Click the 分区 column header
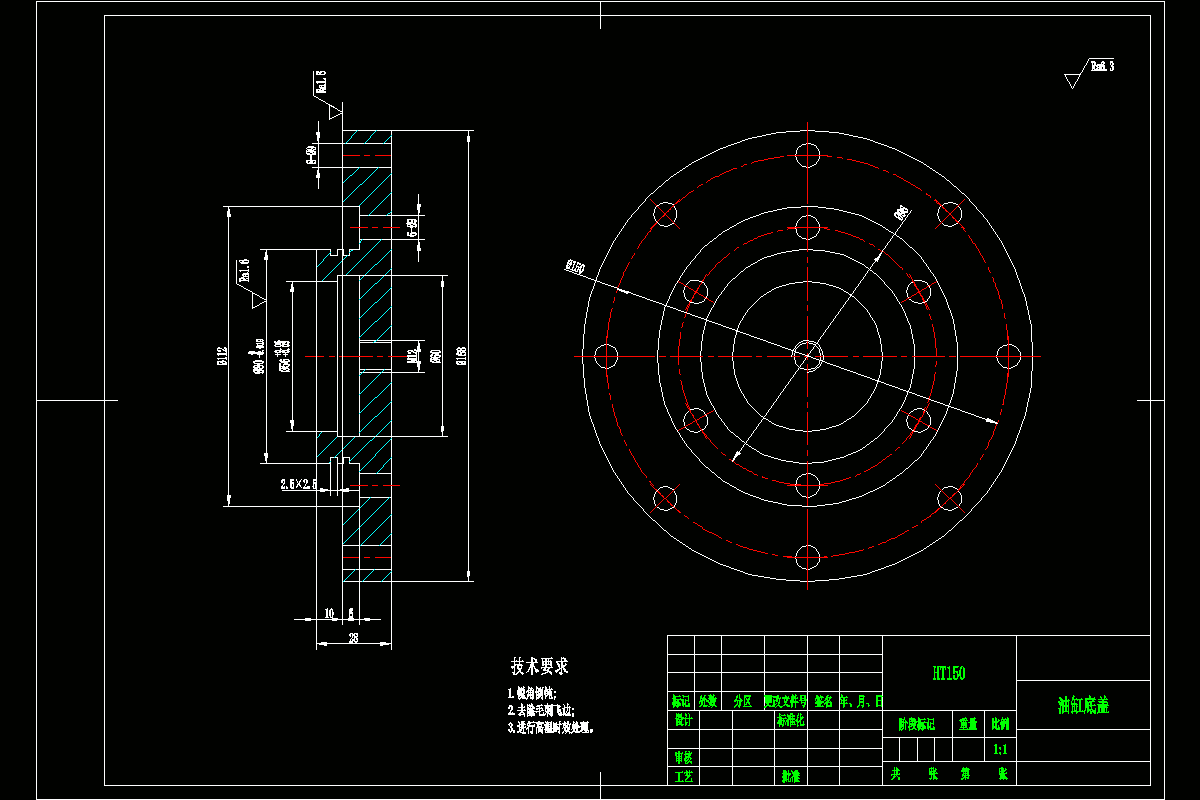Image resolution: width=1200 pixels, height=800 pixels. click(x=742, y=701)
